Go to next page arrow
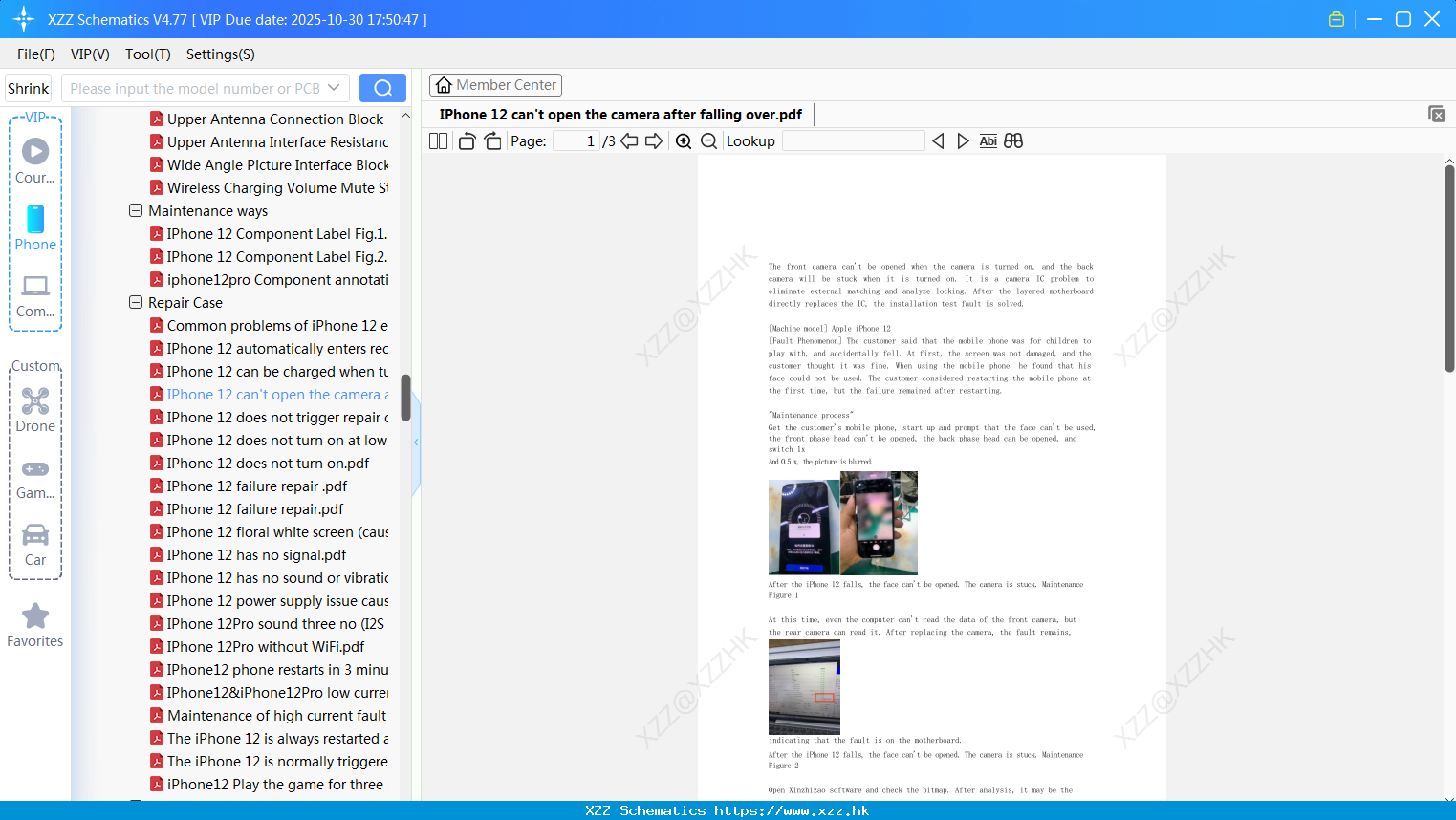The height and width of the screenshot is (820, 1456). pos(654,140)
